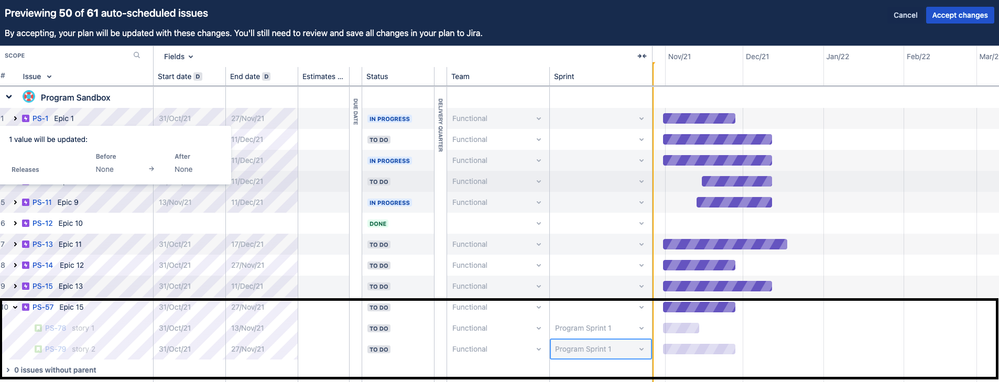
Task: Click the D badge beside End date
Action: (266, 76)
